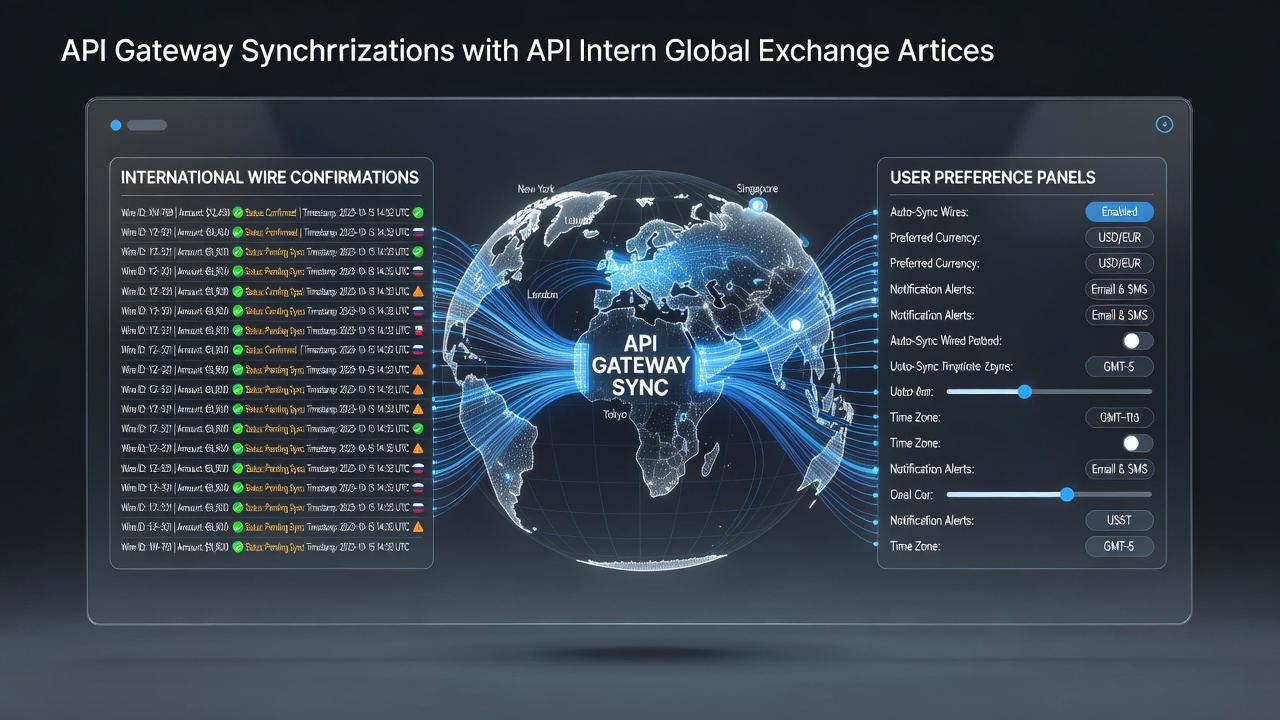Screen dimensions: 1280x720
Task: Open first Notification Alerts Email & SMS dropdown
Action: tap(1119, 289)
